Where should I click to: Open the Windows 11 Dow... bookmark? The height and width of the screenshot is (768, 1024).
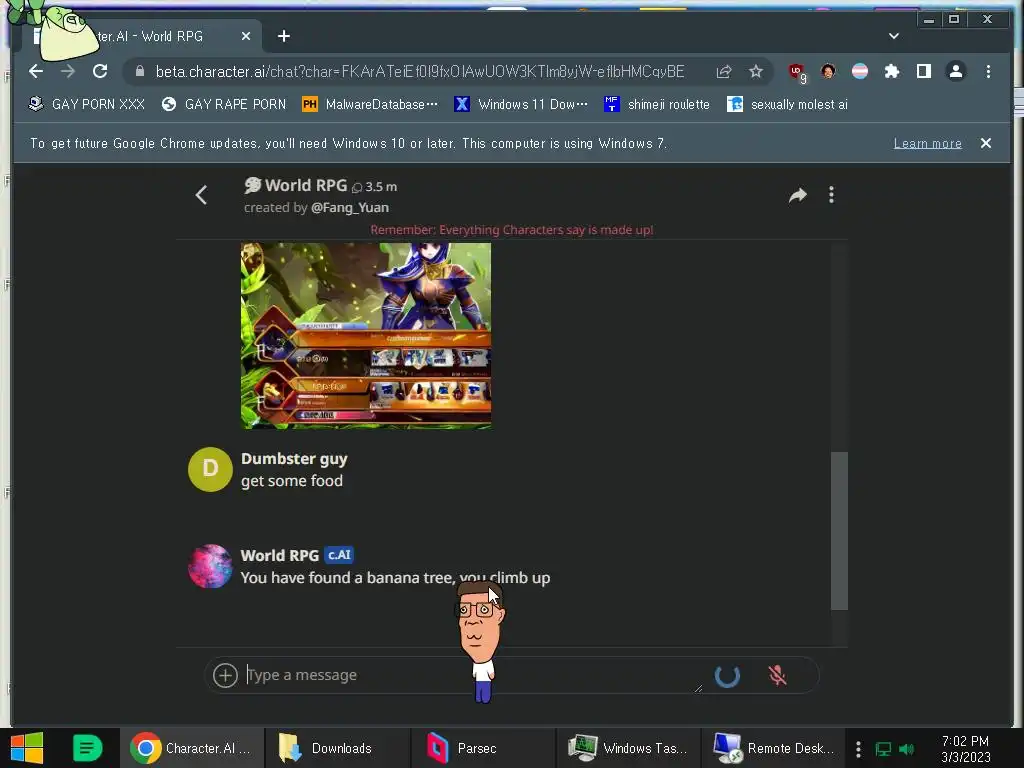click(521, 104)
